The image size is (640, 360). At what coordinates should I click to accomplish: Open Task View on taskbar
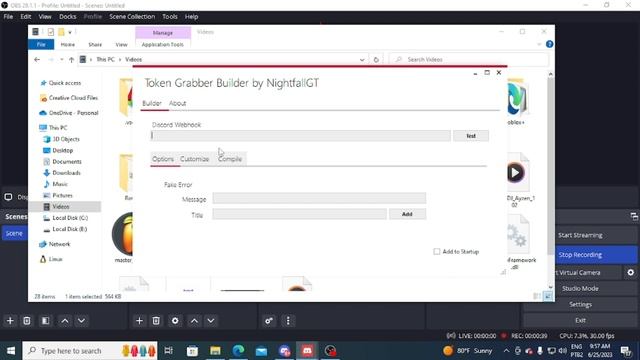coord(168,351)
